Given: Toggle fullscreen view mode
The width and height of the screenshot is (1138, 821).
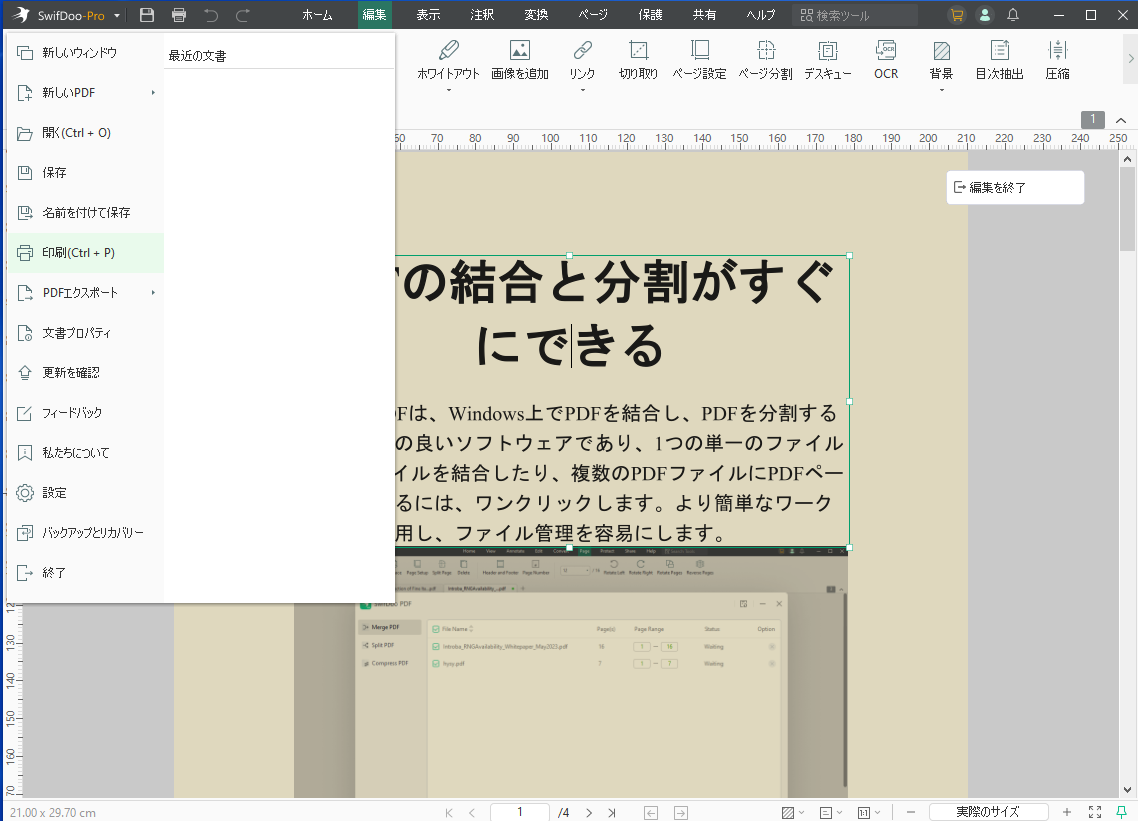Looking at the screenshot, I should (1093, 812).
